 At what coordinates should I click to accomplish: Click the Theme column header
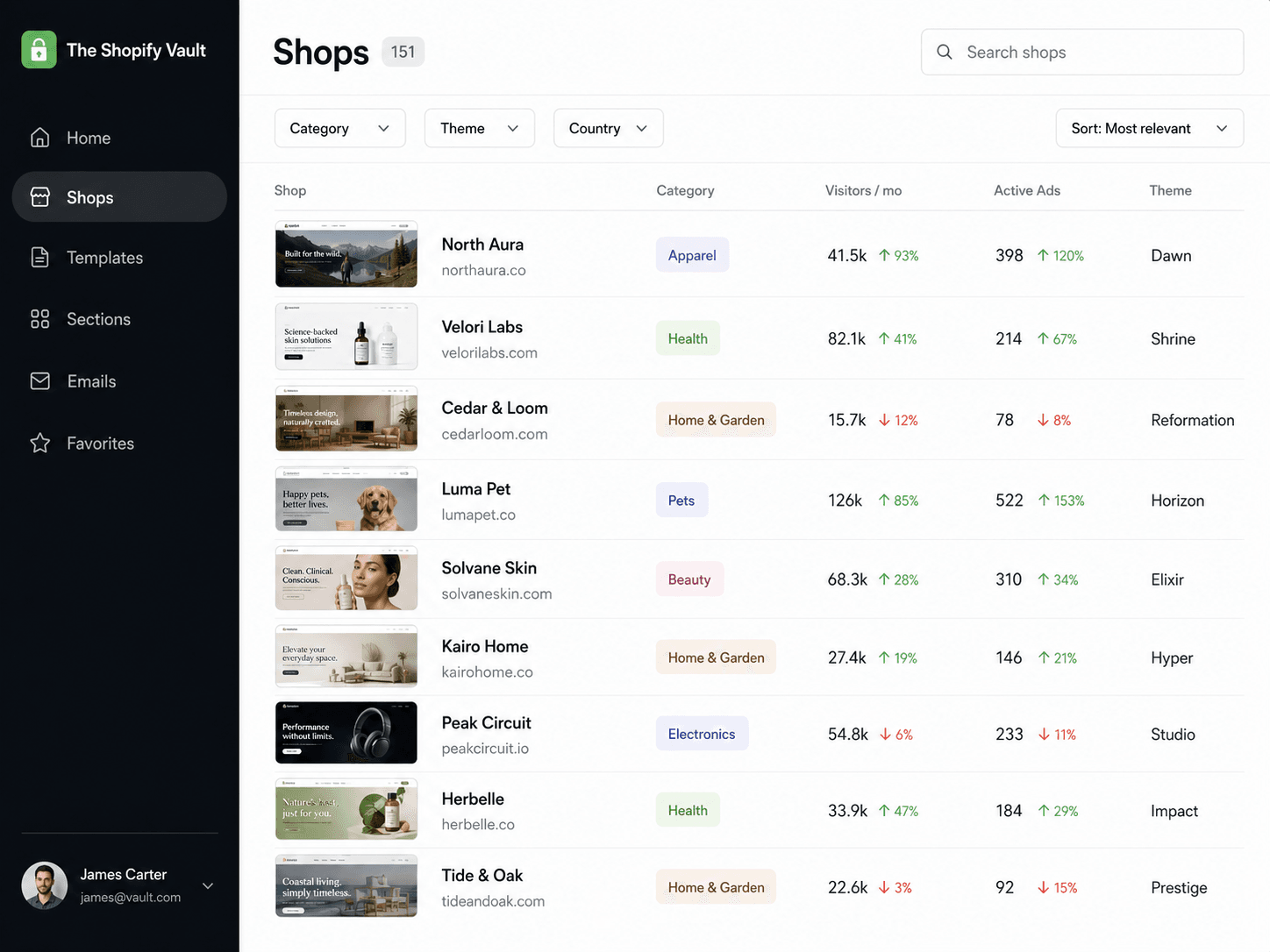tap(1170, 190)
